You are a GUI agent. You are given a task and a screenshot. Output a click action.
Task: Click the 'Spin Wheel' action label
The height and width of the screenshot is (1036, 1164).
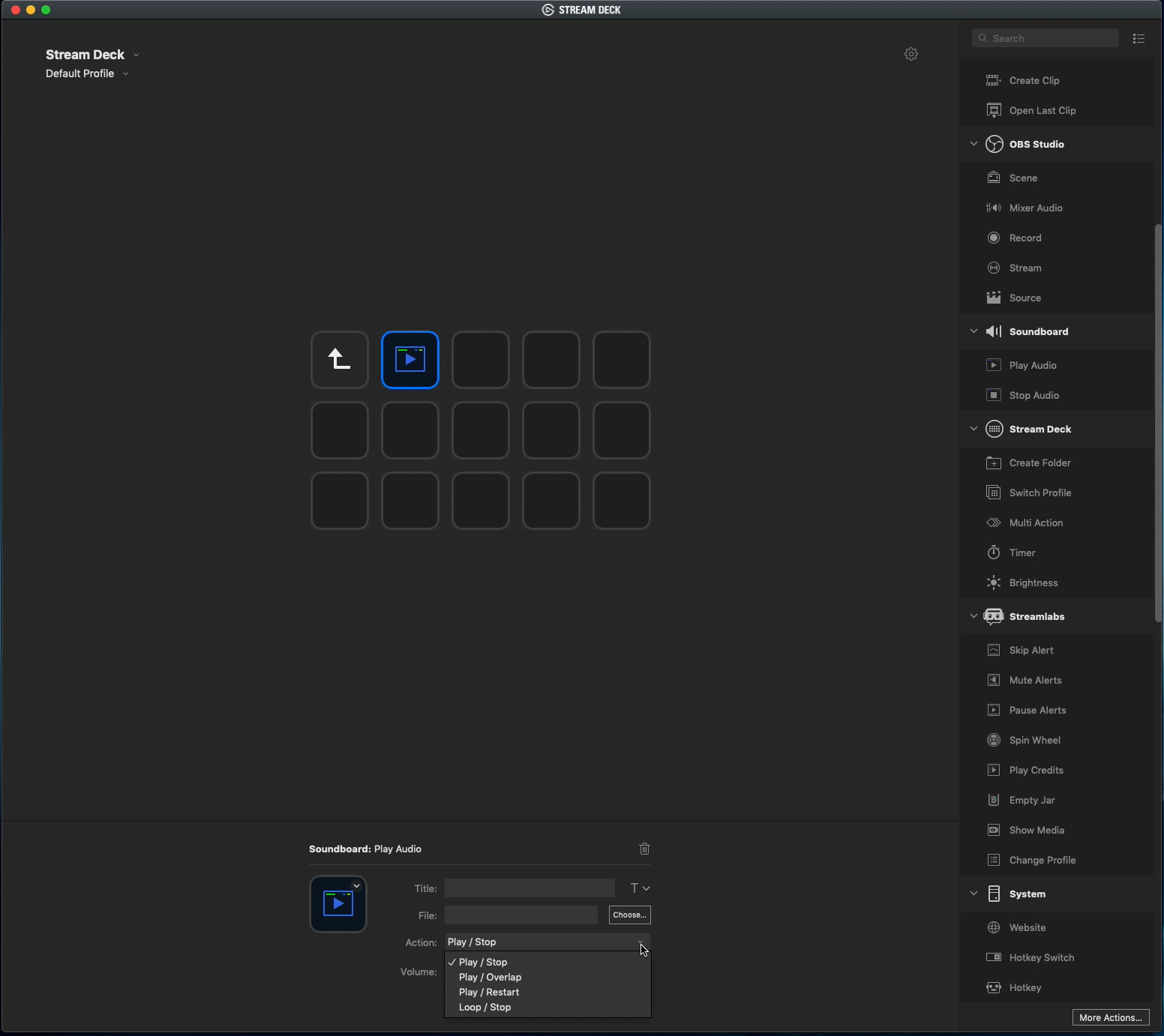coord(1035,740)
